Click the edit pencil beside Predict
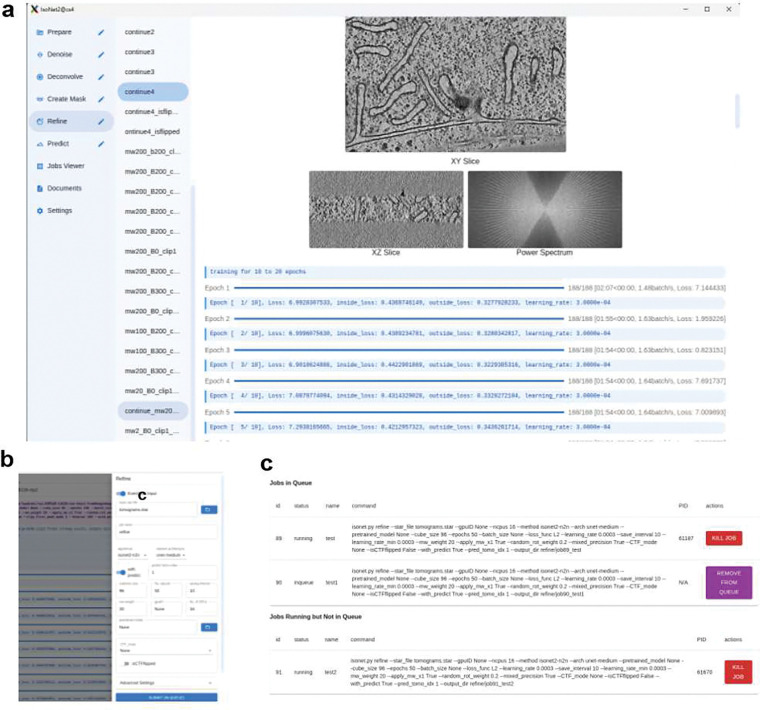 click(101, 144)
